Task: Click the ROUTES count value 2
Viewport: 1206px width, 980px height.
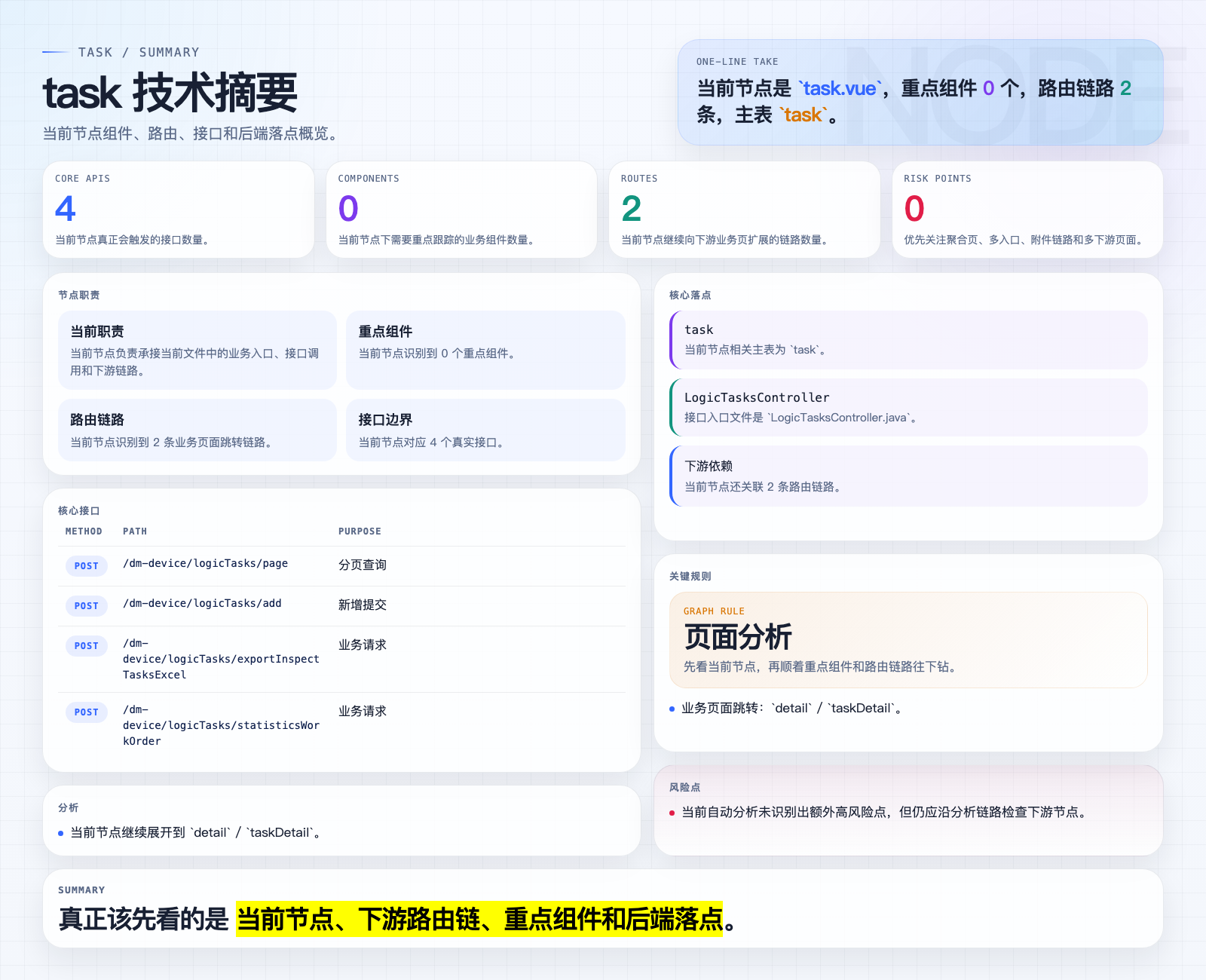Action: pyautogui.click(x=631, y=209)
